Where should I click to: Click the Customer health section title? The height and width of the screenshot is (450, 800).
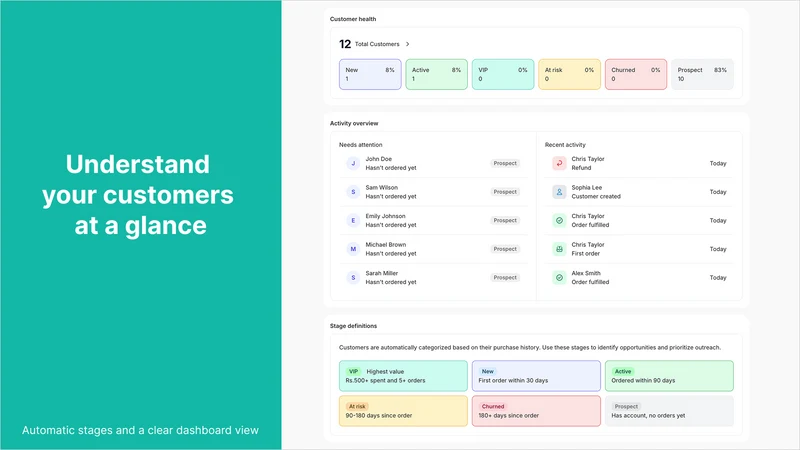pyautogui.click(x=353, y=19)
